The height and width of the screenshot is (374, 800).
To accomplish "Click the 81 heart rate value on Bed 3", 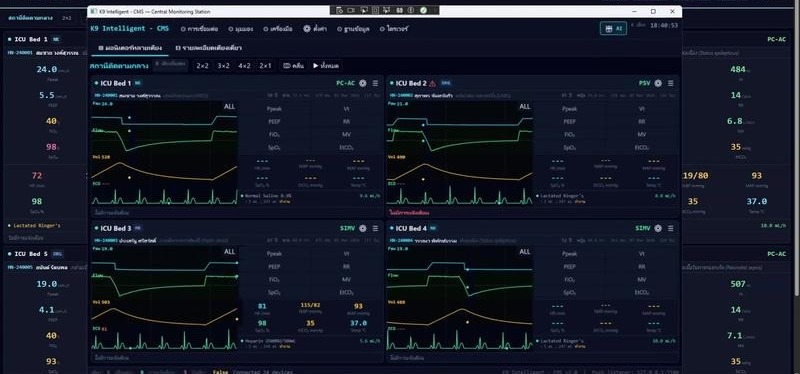I will pos(262,306).
